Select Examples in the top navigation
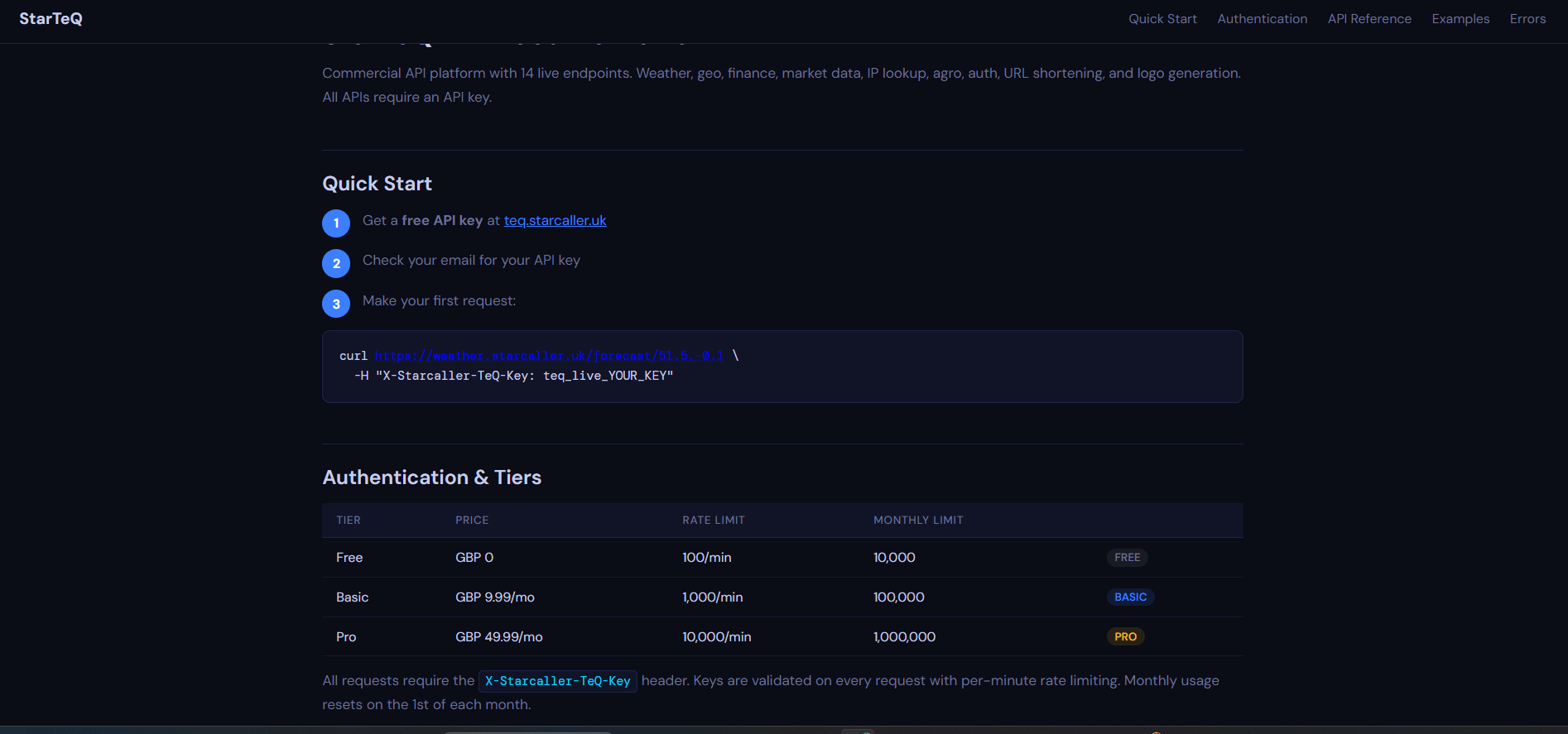Screen dimensions: 1568x734 point(1460,18)
